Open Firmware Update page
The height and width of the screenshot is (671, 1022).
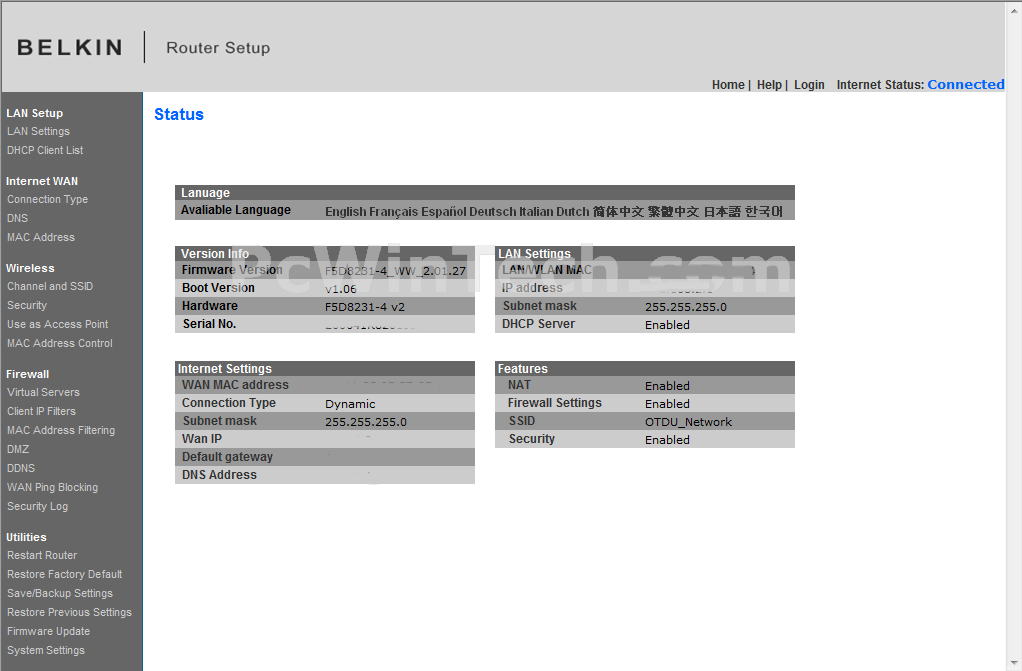49,631
